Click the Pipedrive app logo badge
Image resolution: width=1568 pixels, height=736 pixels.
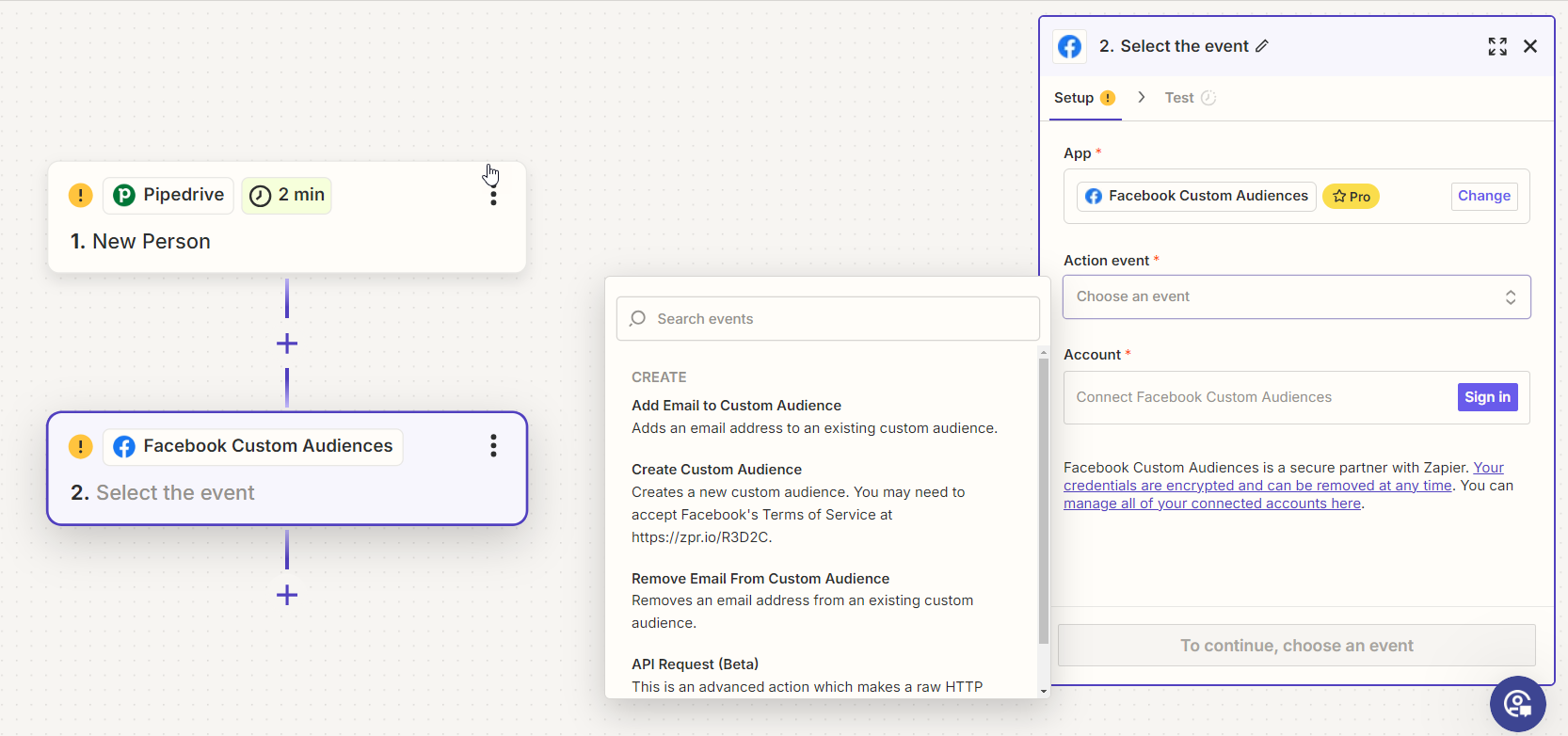tap(124, 195)
